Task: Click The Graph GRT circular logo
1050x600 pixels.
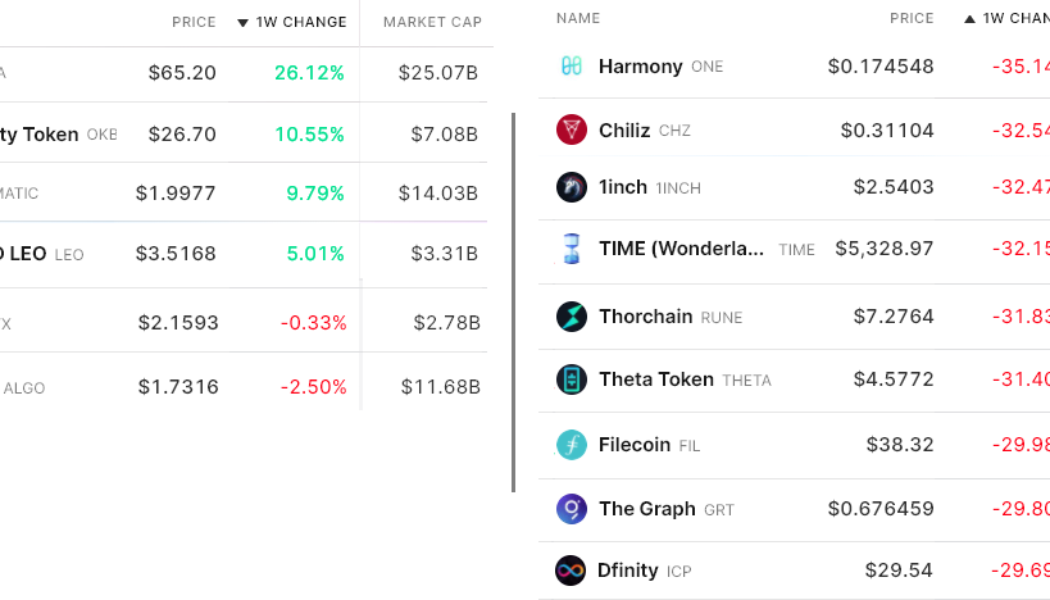Action: click(x=571, y=508)
